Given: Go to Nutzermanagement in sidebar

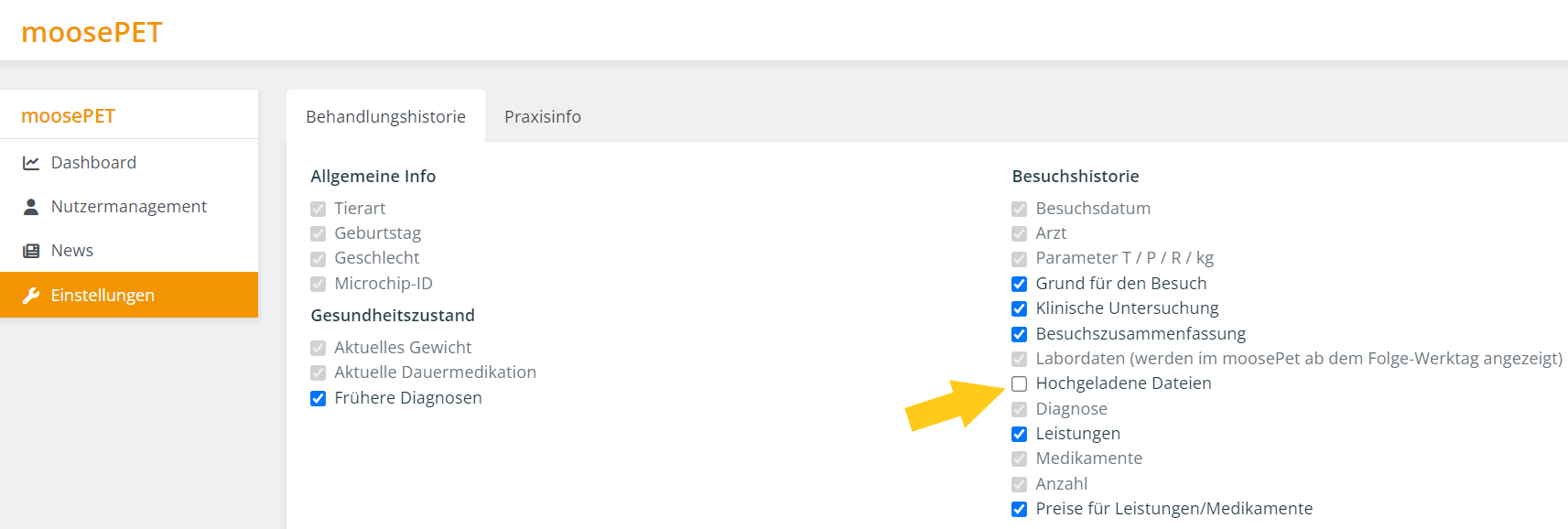Looking at the screenshot, I should pyautogui.click(x=129, y=207).
